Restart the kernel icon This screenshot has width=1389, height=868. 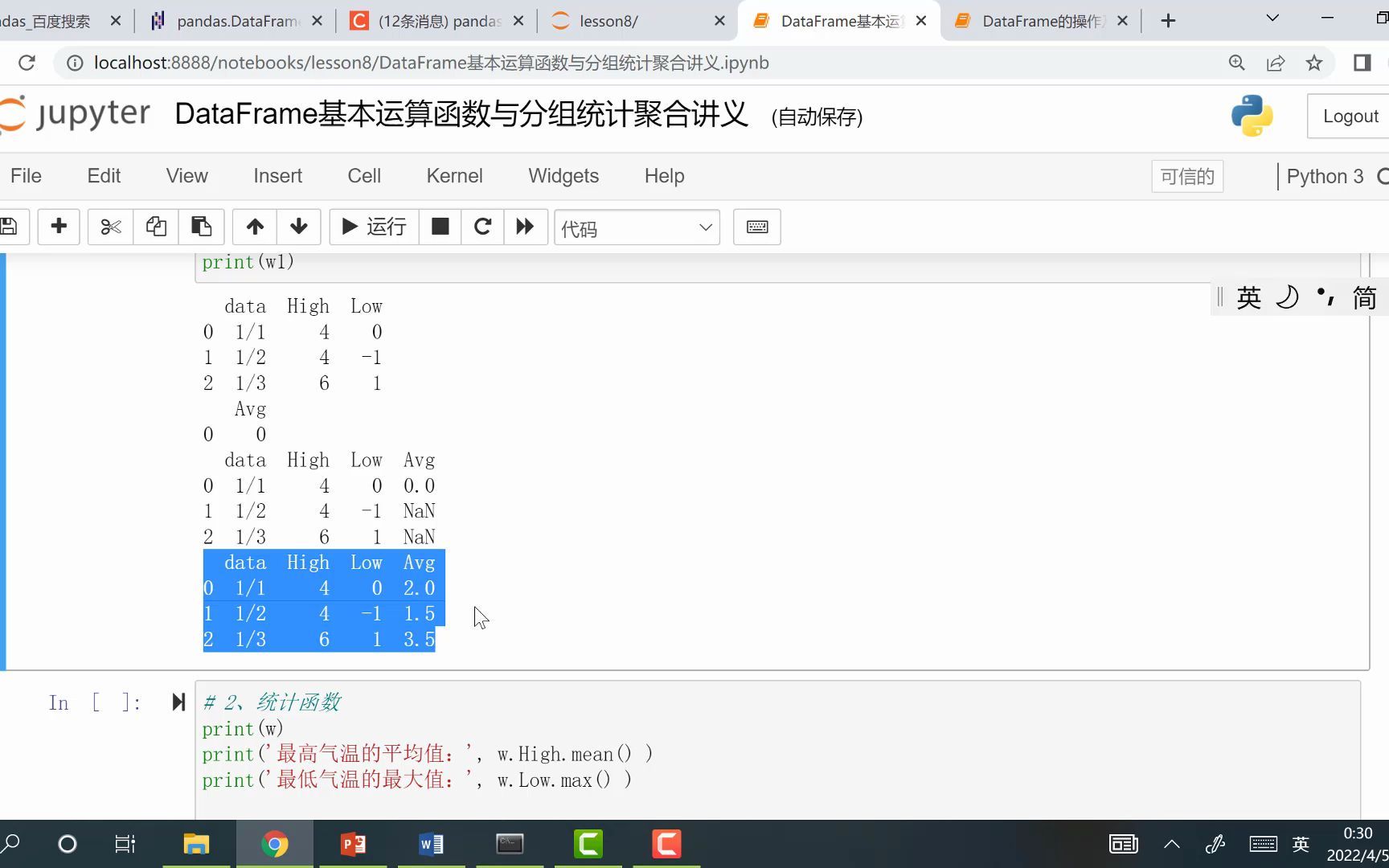point(482,227)
